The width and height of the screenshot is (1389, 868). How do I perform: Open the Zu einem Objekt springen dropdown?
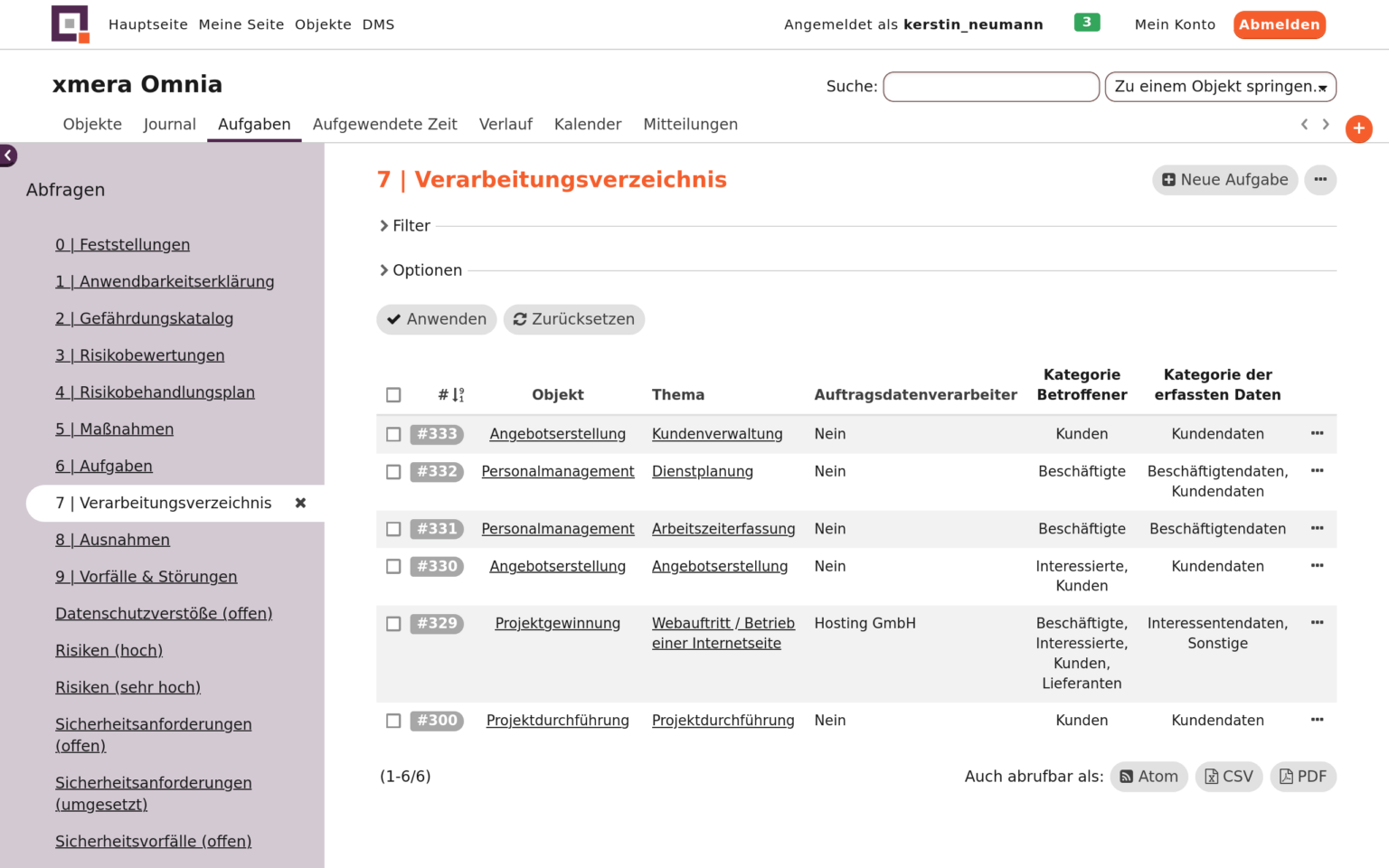click(x=1220, y=87)
